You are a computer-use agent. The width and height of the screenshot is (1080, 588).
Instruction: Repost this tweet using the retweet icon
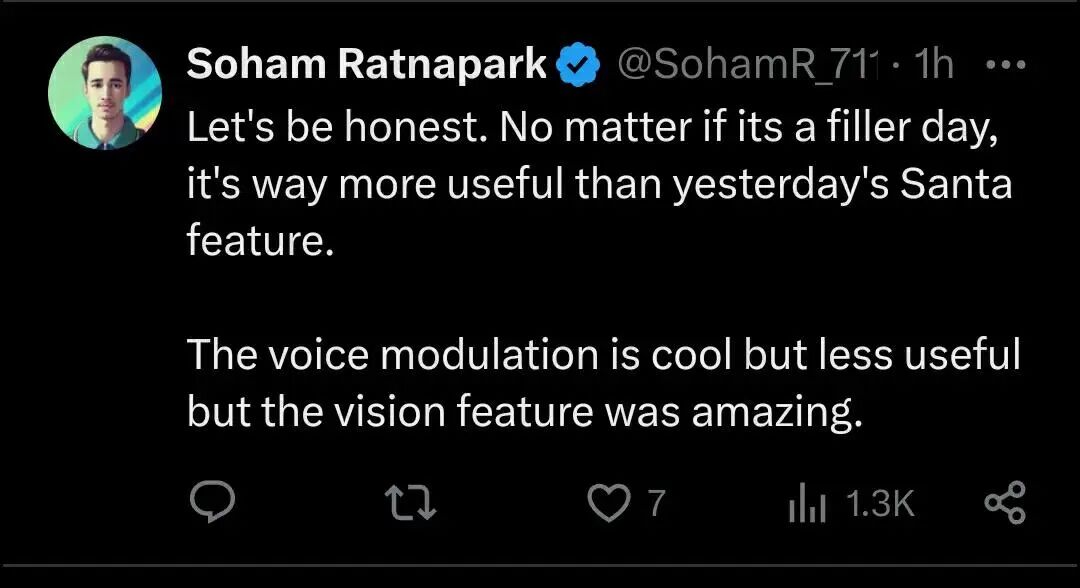(412, 503)
